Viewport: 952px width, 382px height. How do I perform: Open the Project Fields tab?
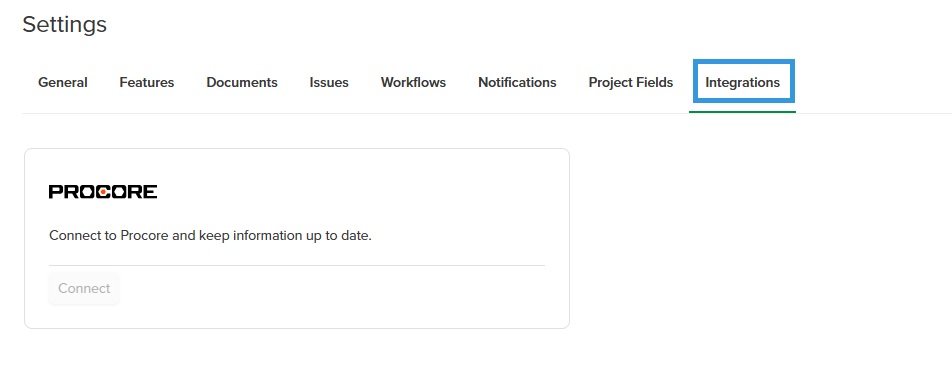point(631,83)
